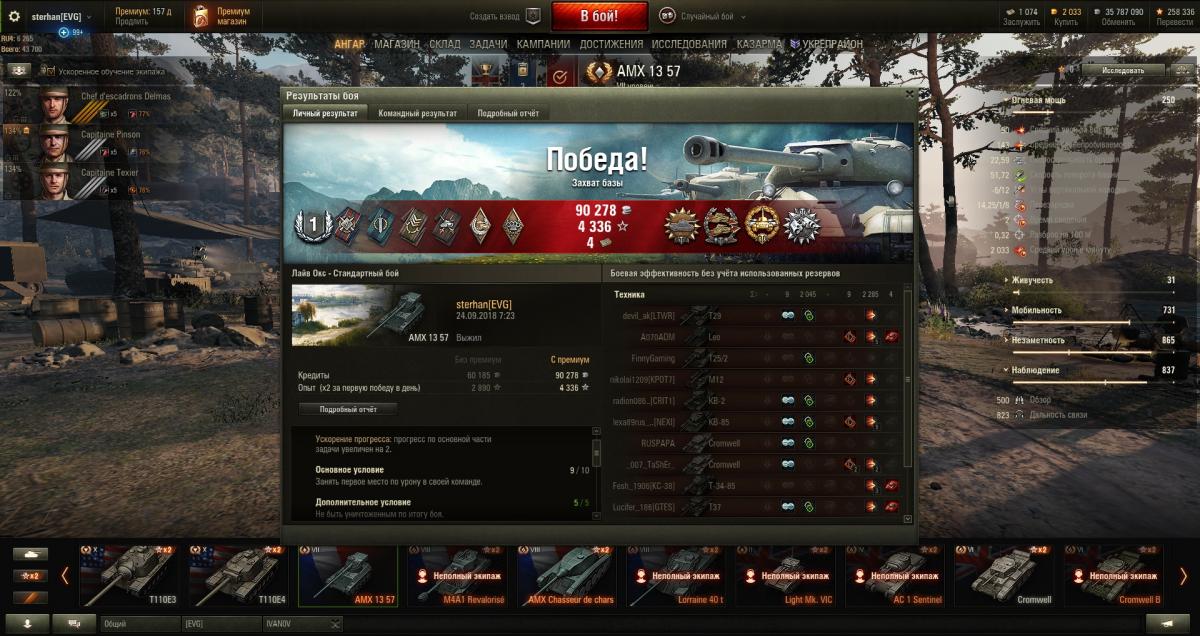Click the personal mission checkmark icon

click(560, 74)
